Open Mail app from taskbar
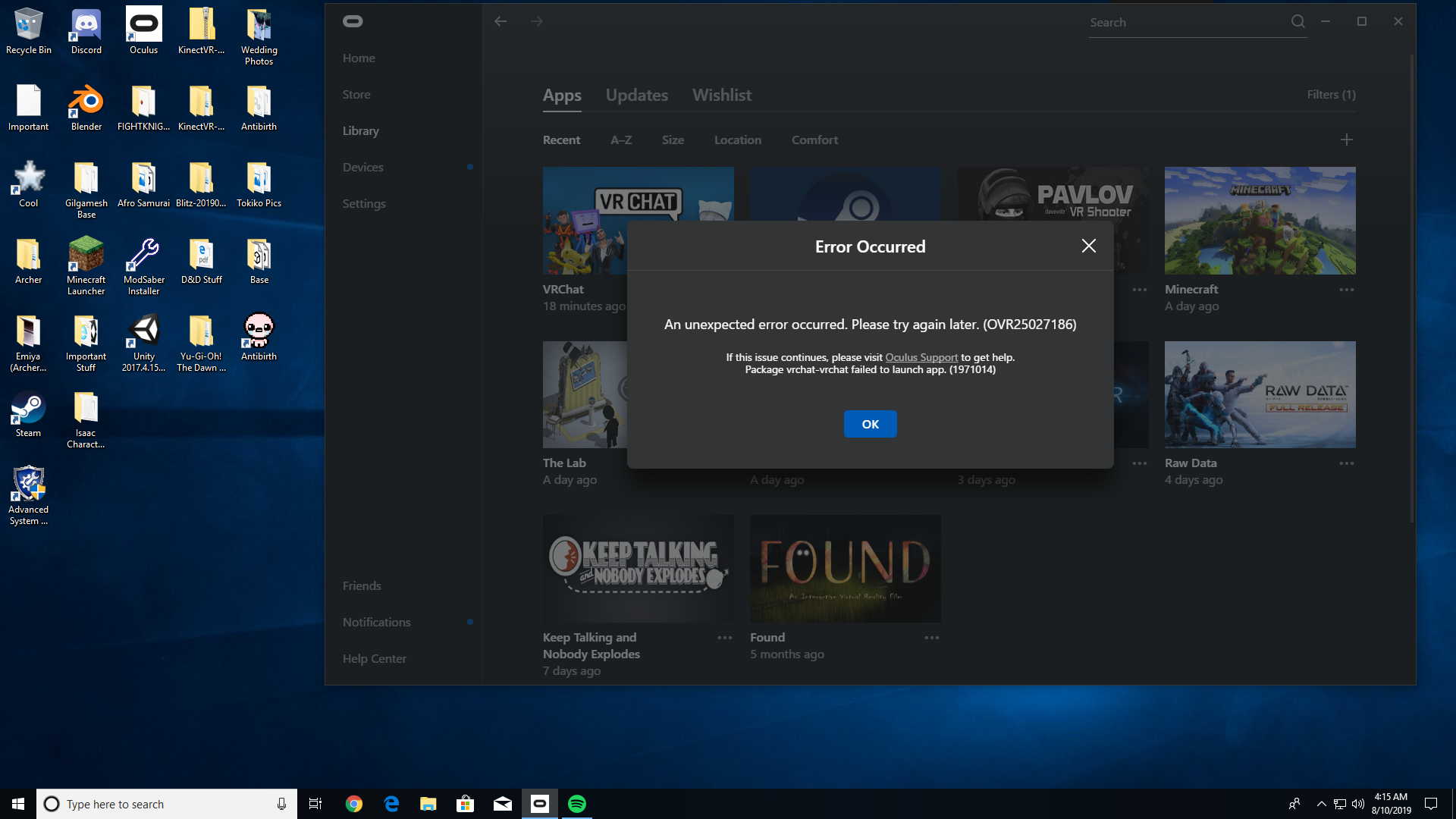This screenshot has height=819, width=1456. tap(503, 804)
